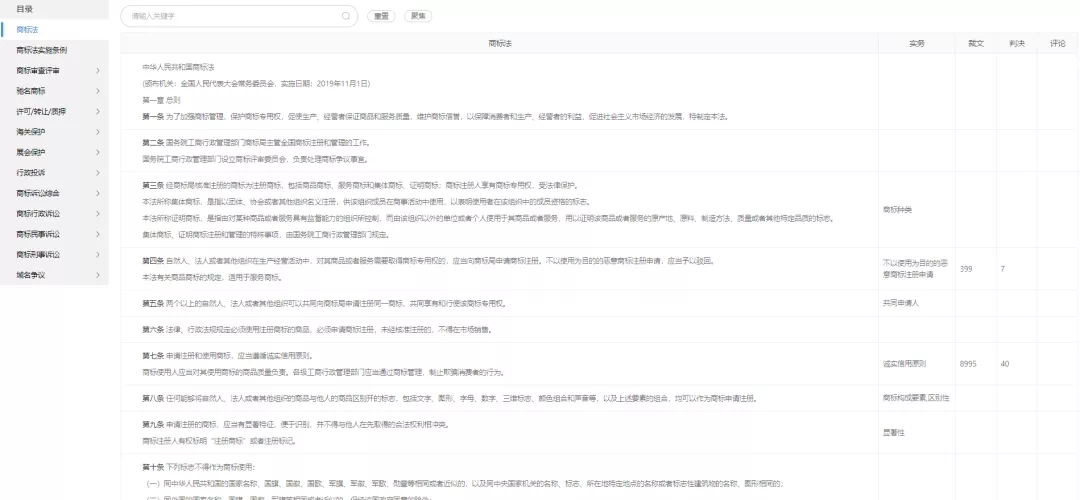Expand the 商标诉讼综合 chevron
This screenshot has width=1080, height=500.
coord(98,193)
